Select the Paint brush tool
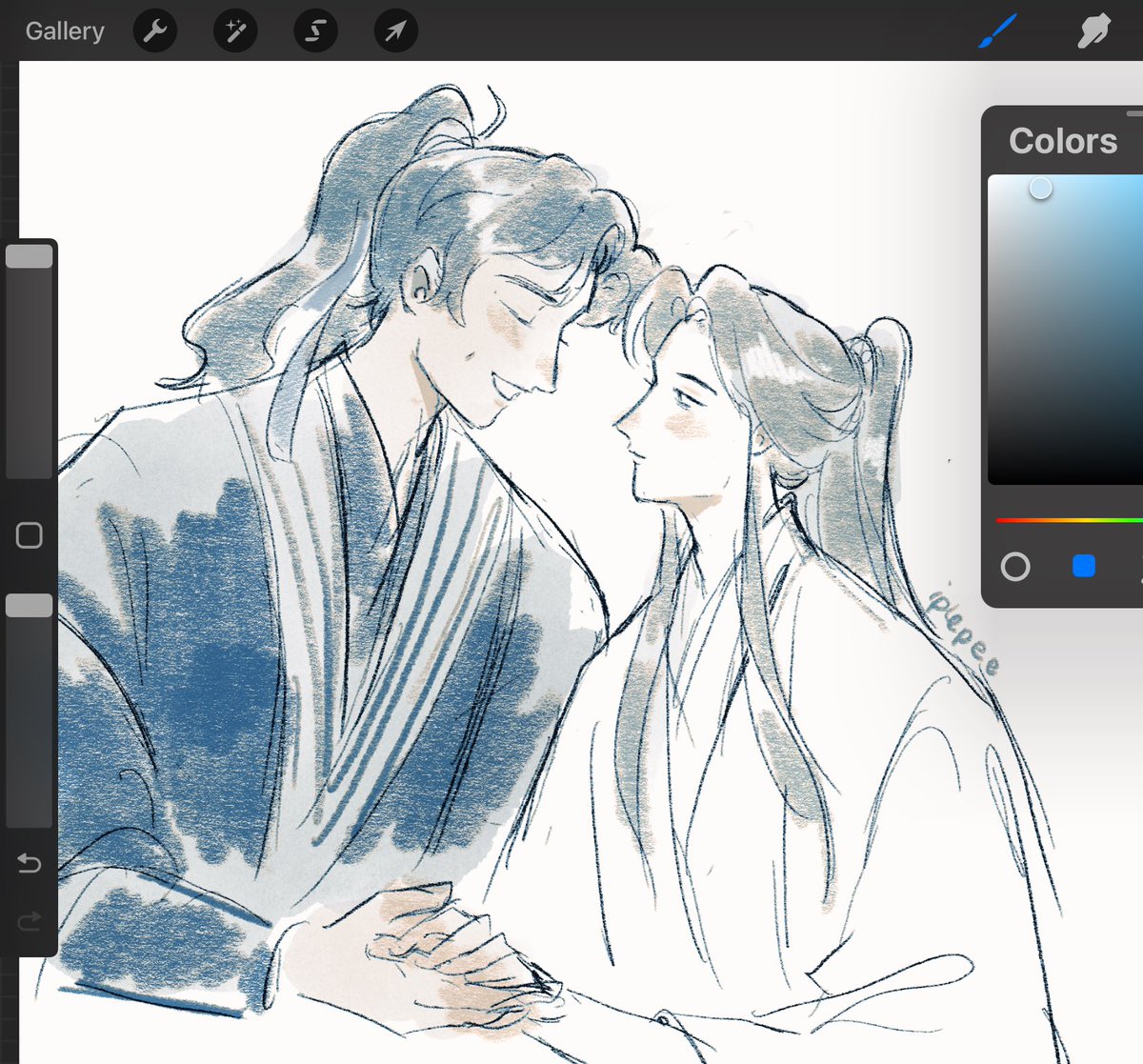1143x1064 pixels. (x=997, y=31)
